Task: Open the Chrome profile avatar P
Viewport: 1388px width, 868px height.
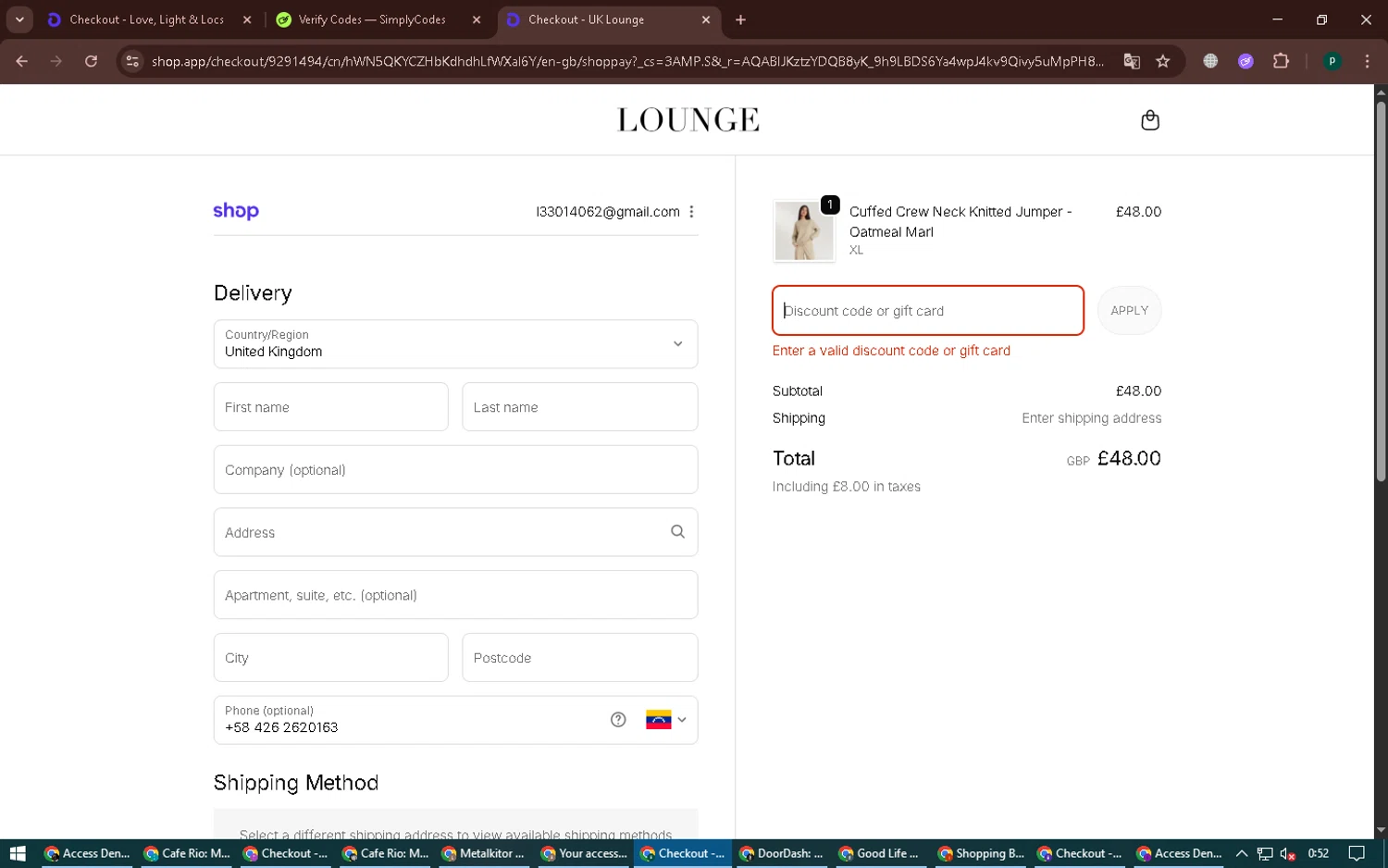Action: pyautogui.click(x=1332, y=61)
